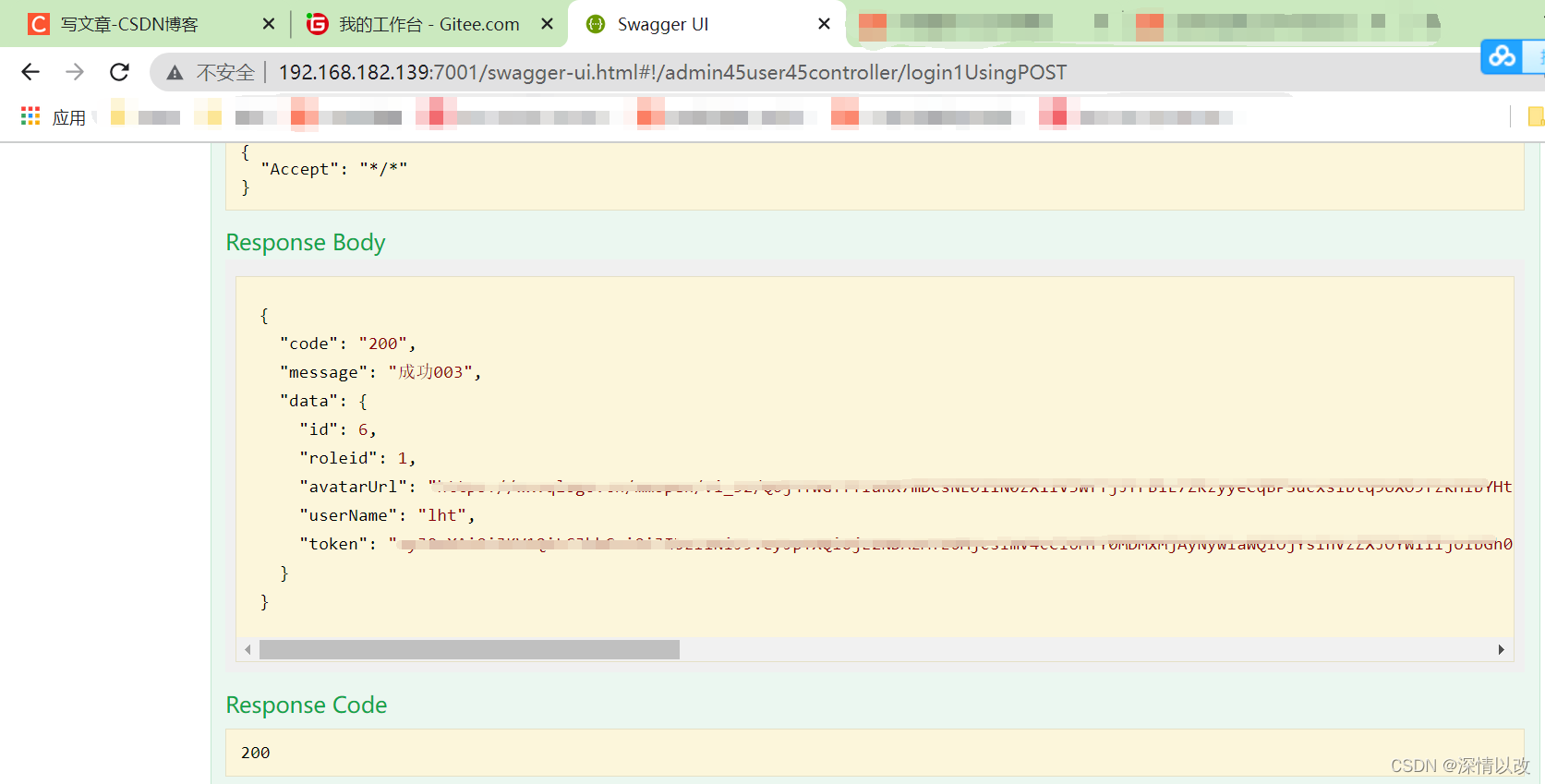1545x784 pixels.
Task: Click the right scroll arrow in Response Body
Action: coord(1501,650)
